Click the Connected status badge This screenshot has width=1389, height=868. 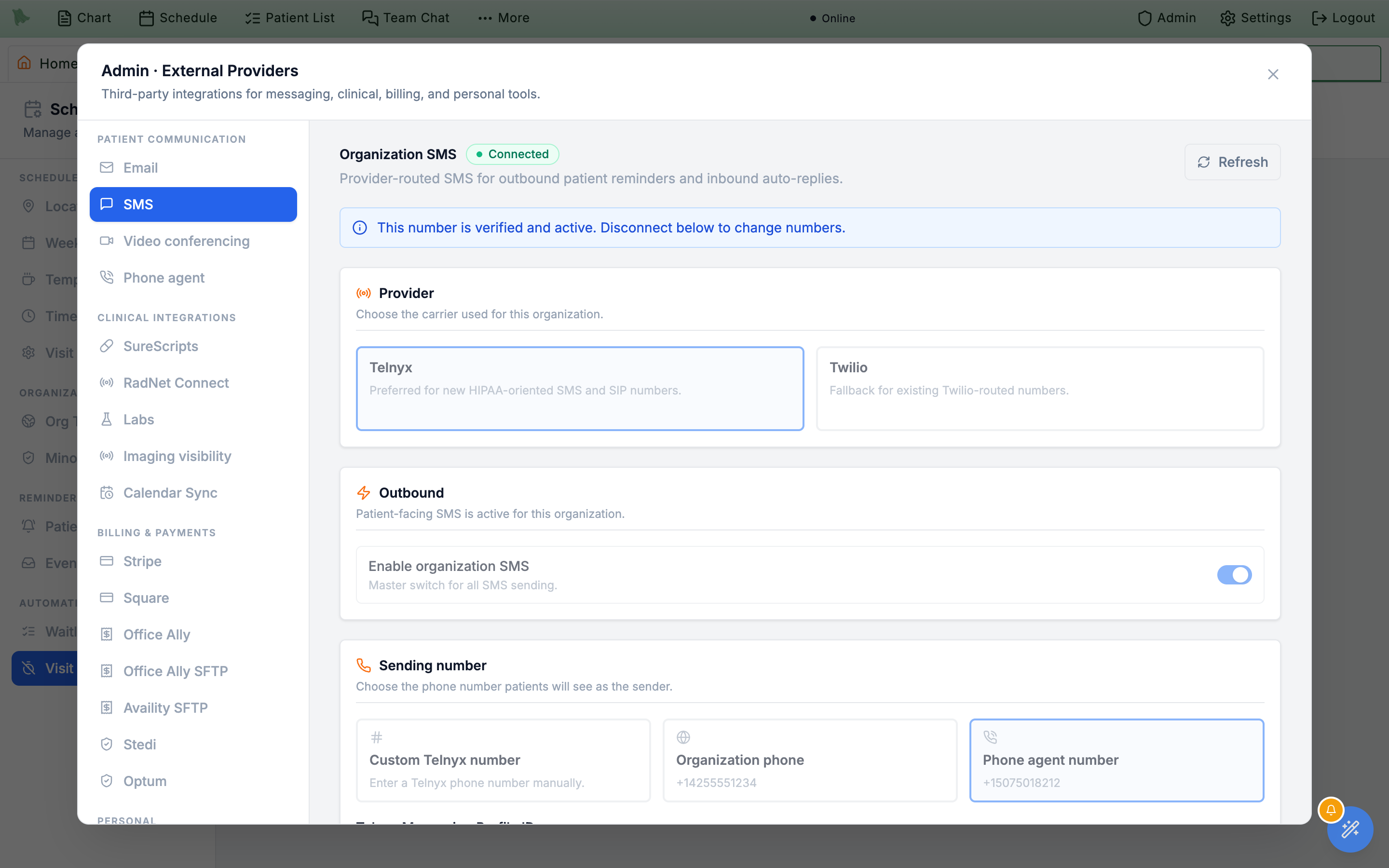tap(513, 154)
